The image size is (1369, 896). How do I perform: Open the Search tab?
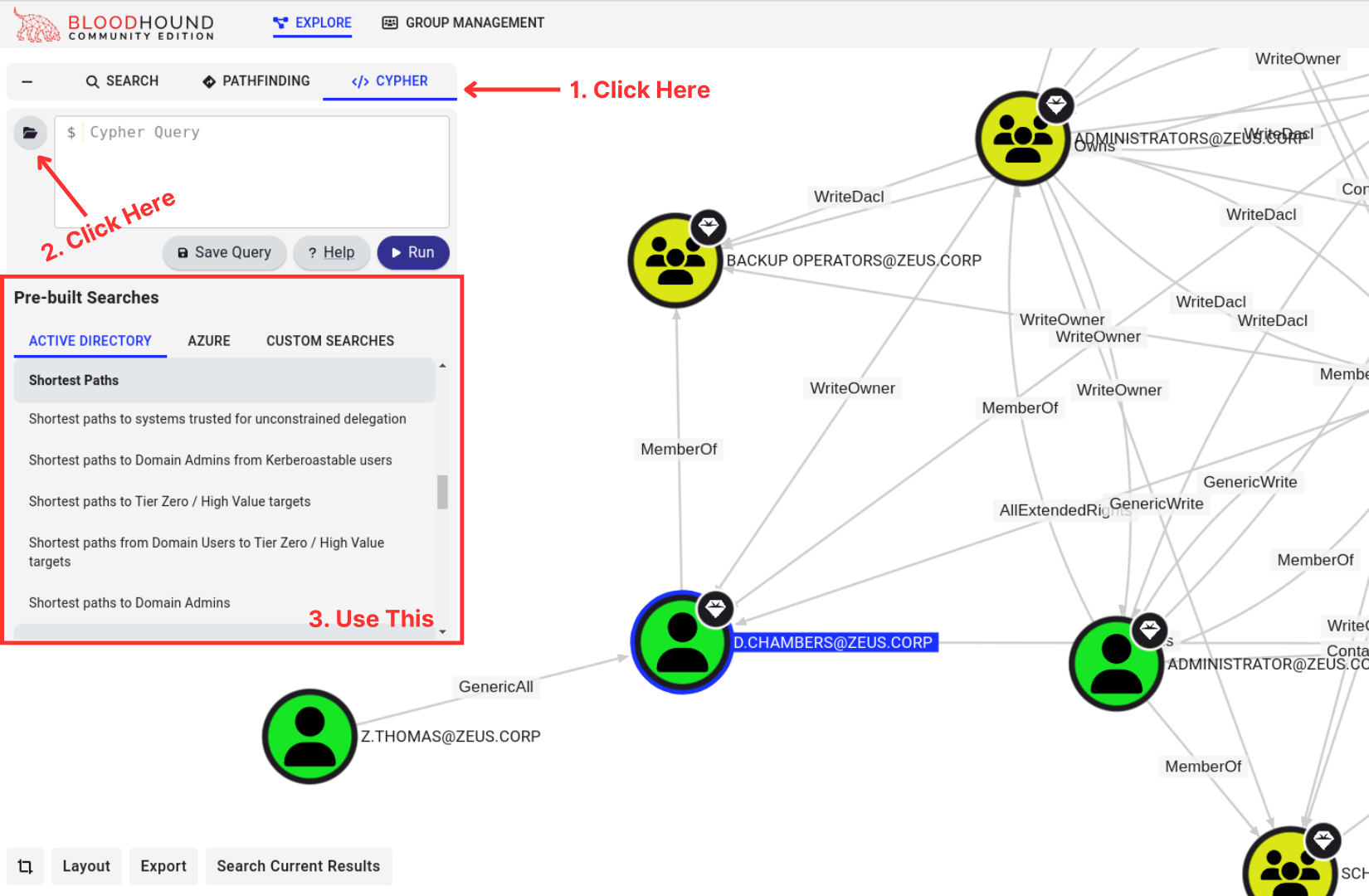pos(122,81)
